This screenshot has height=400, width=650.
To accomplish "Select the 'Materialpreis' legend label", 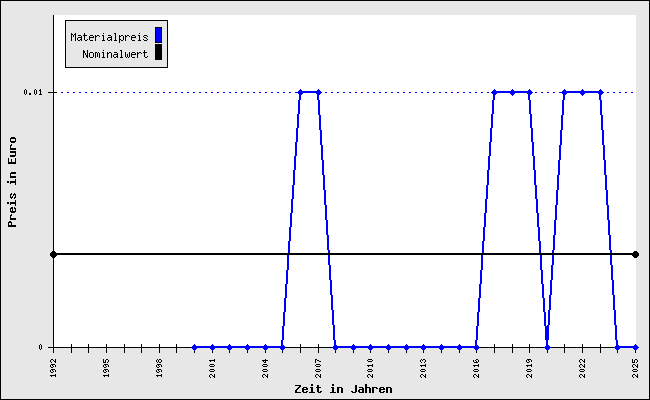I will click(x=109, y=37).
